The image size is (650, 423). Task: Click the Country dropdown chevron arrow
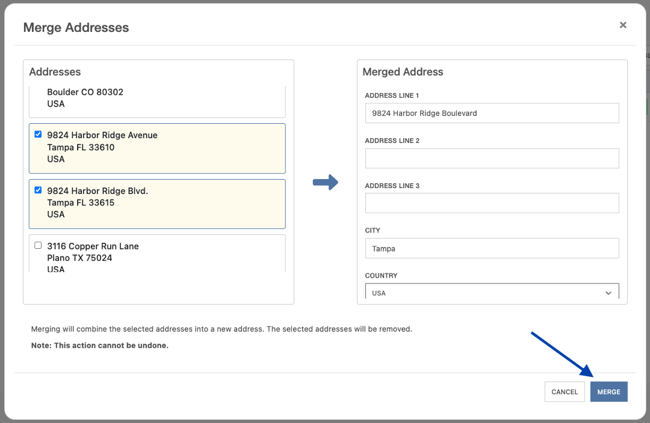(608, 293)
